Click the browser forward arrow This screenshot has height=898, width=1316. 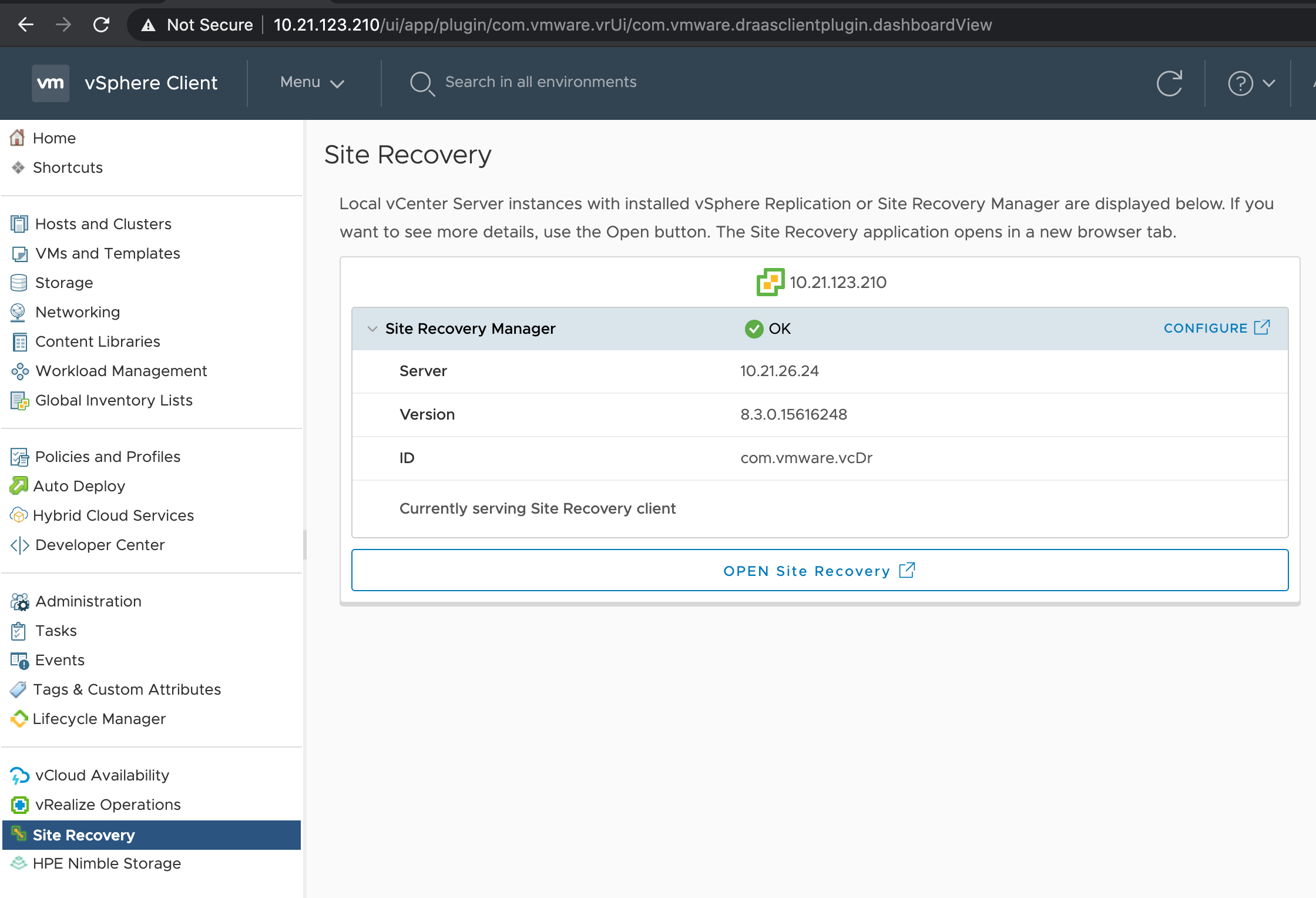[x=63, y=25]
